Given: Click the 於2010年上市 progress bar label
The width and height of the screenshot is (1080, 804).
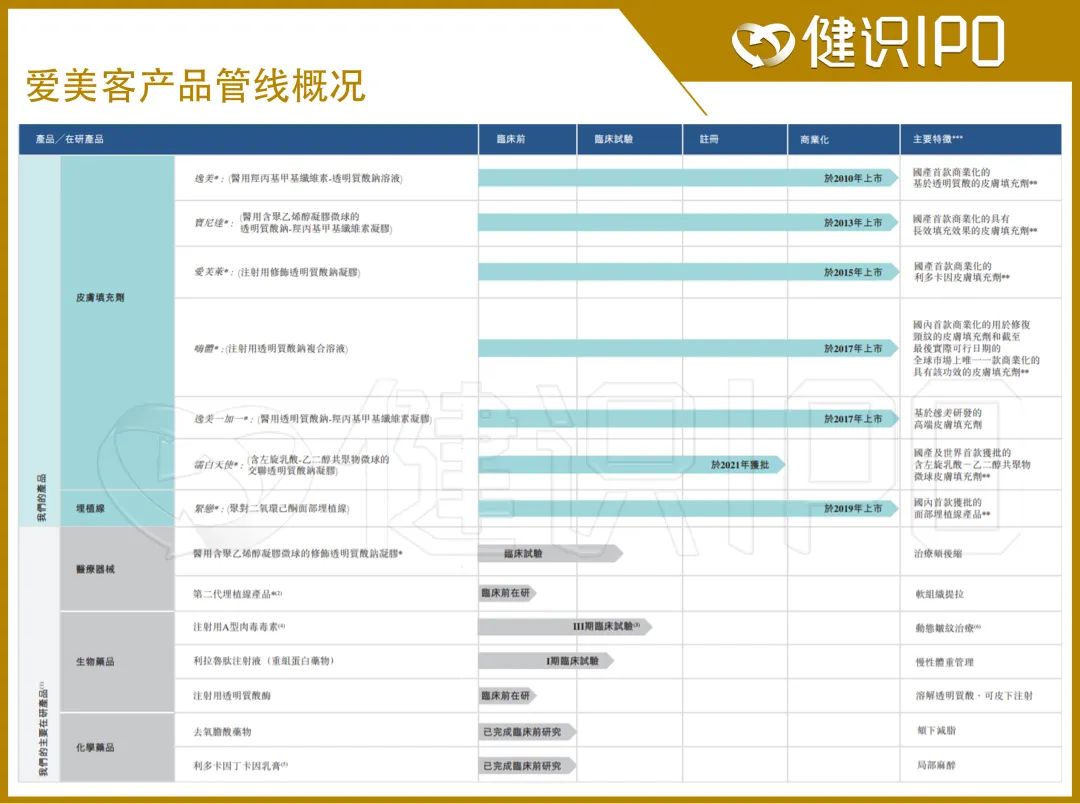Looking at the screenshot, I should [x=853, y=178].
